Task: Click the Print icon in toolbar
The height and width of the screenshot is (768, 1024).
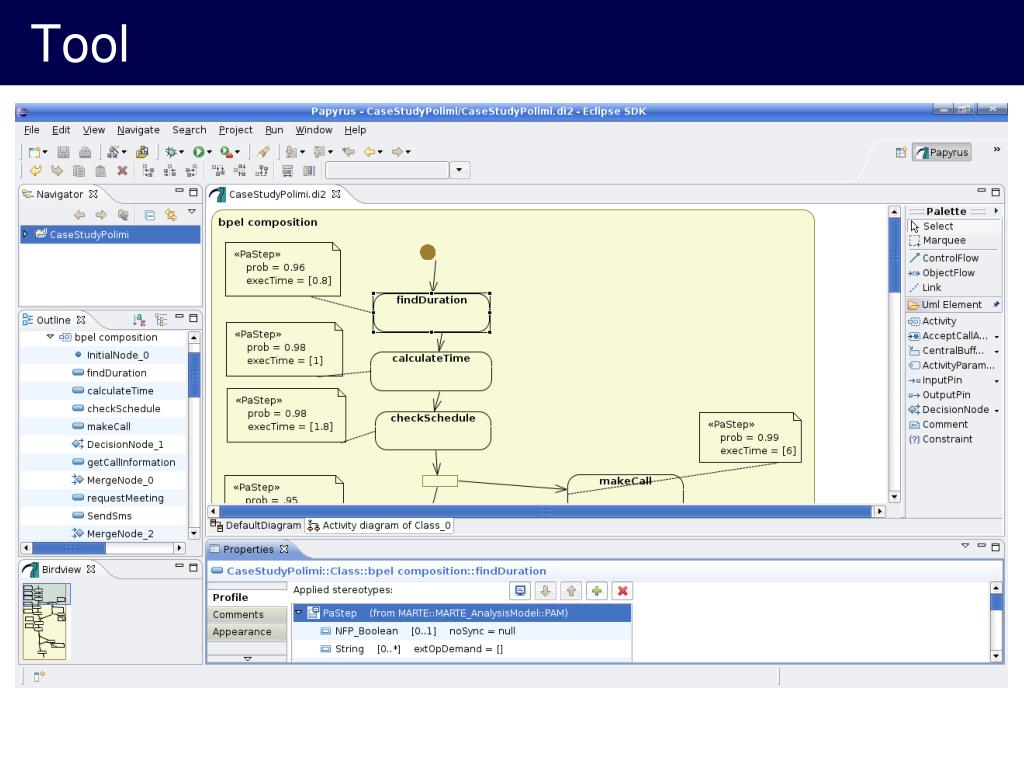Action: pyautogui.click(x=85, y=152)
